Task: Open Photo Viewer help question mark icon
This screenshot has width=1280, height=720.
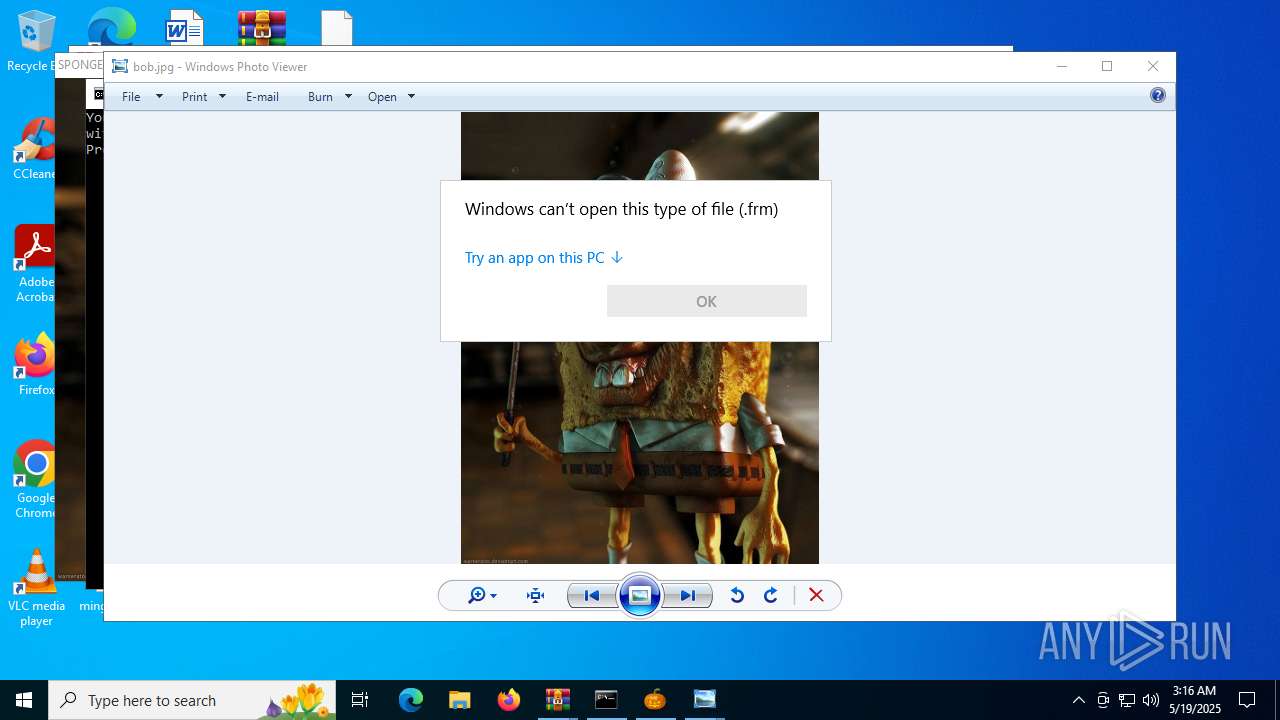Action: coord(1158,96)
